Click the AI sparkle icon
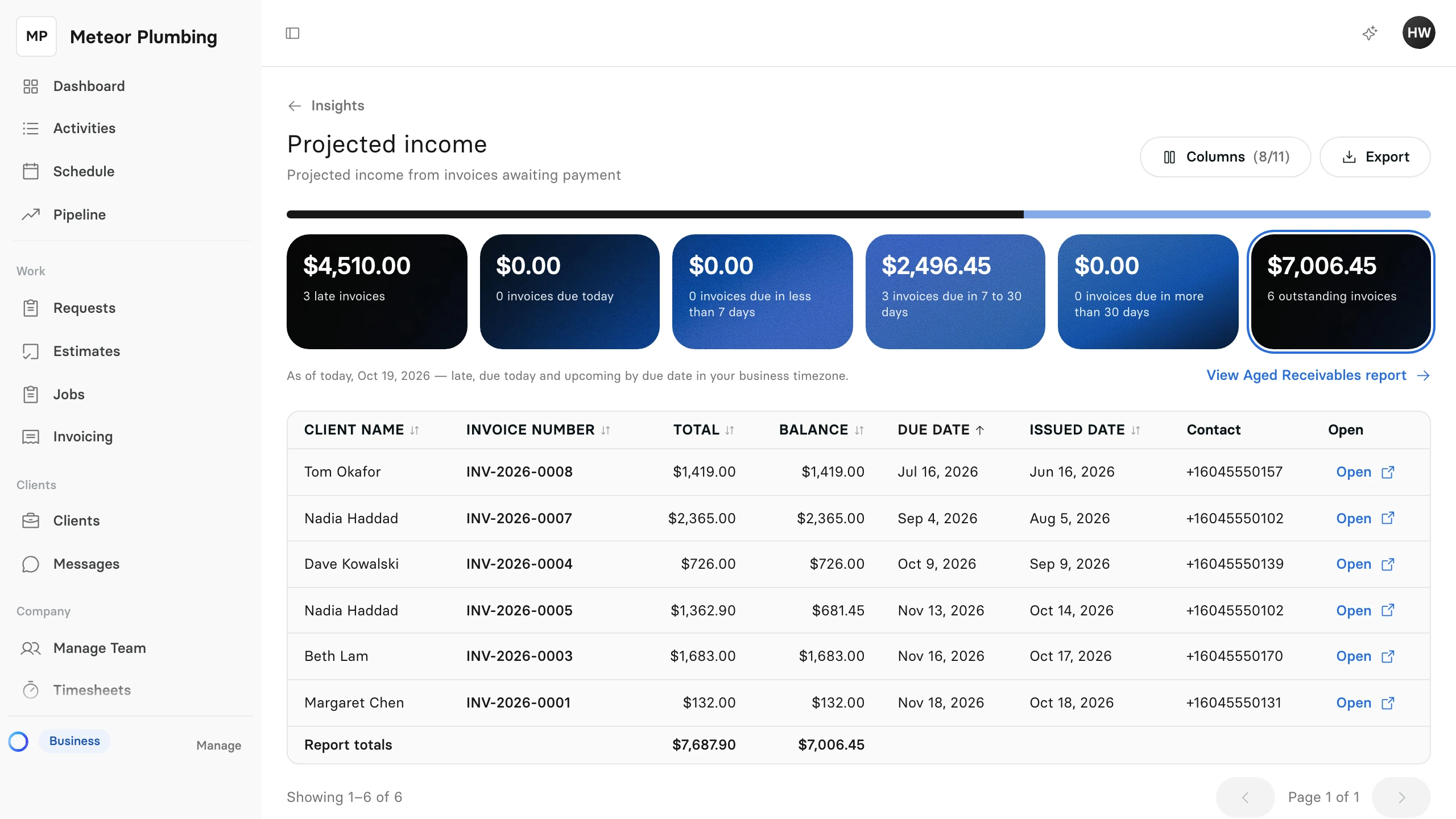Screen dimensions: 1456x819 1370,33
